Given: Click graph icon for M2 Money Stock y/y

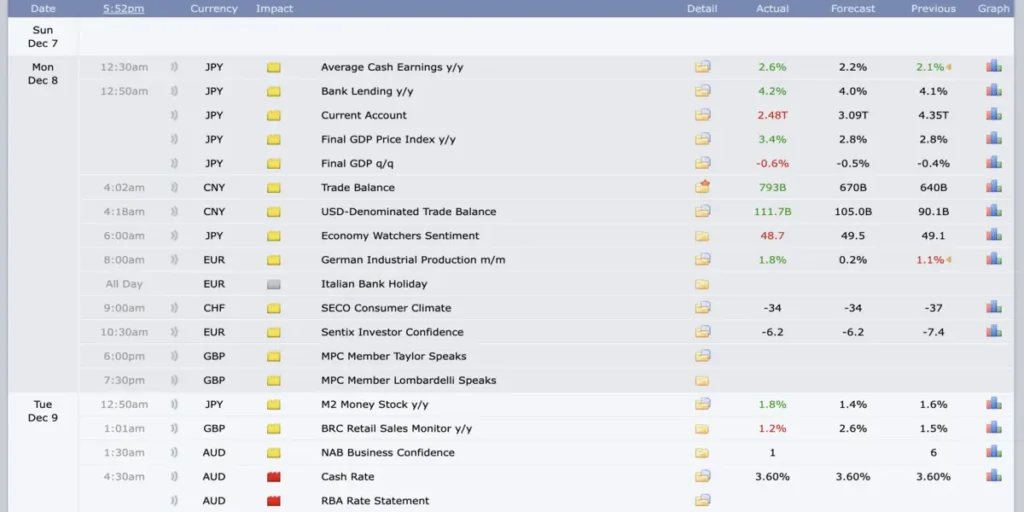Looking at the screenshot, I should [x=993, y=404].
